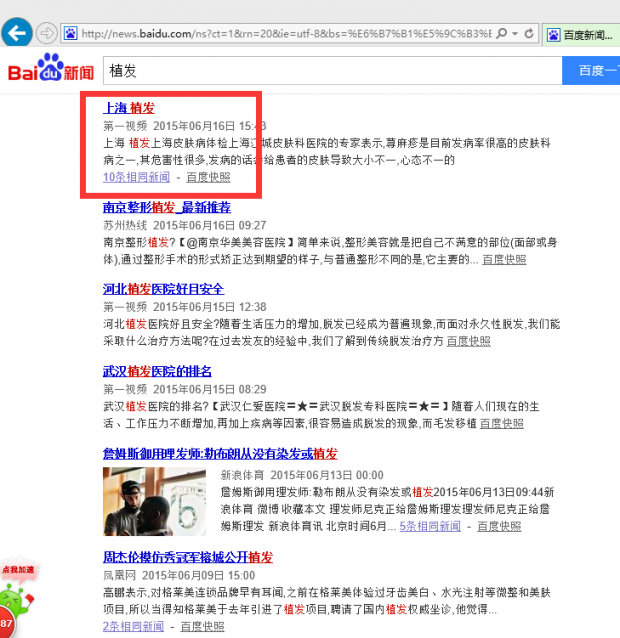Open the 上海 植发 news headline

click(x=129, y=108)
